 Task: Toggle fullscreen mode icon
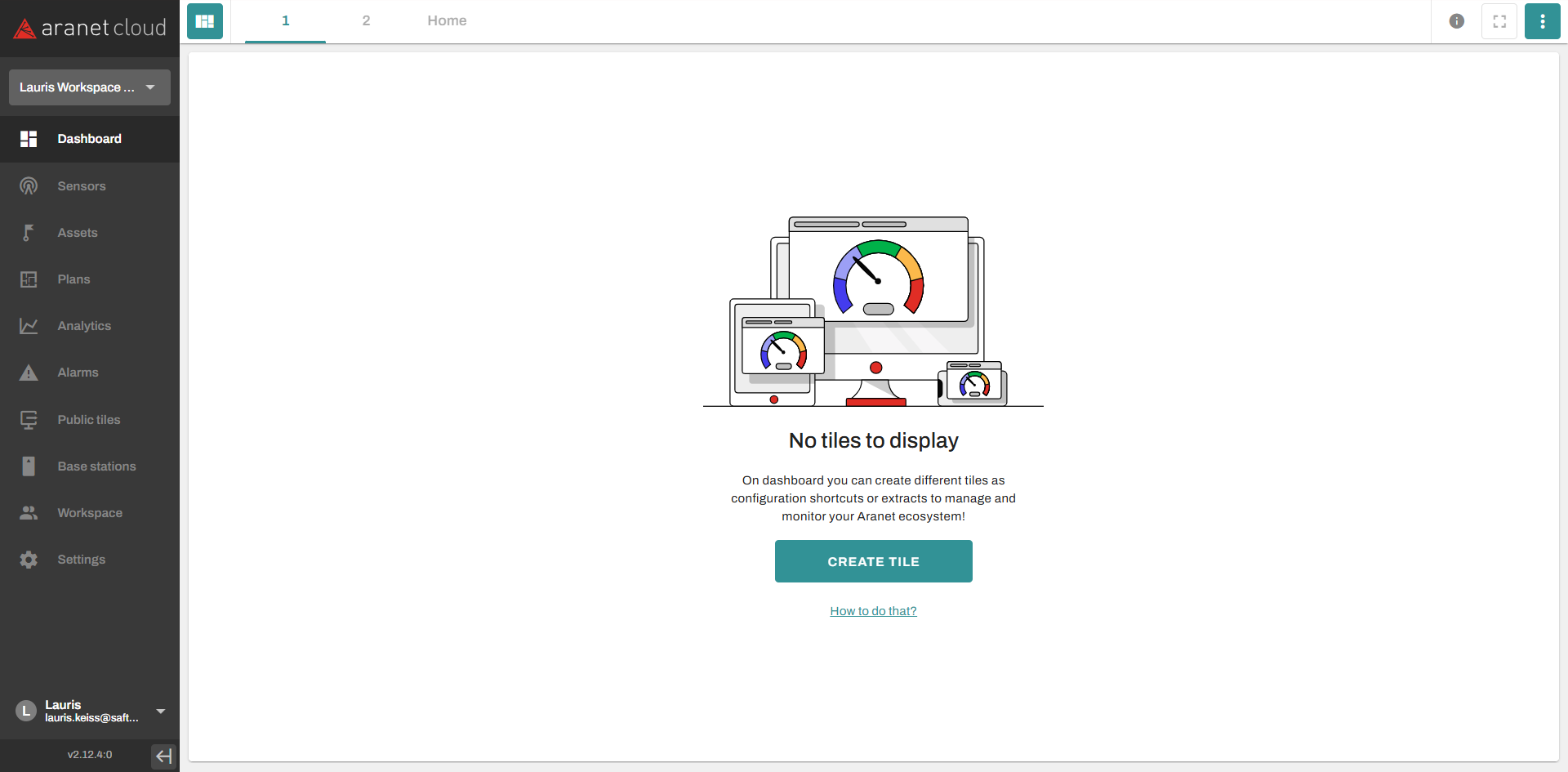(1499, 21)
